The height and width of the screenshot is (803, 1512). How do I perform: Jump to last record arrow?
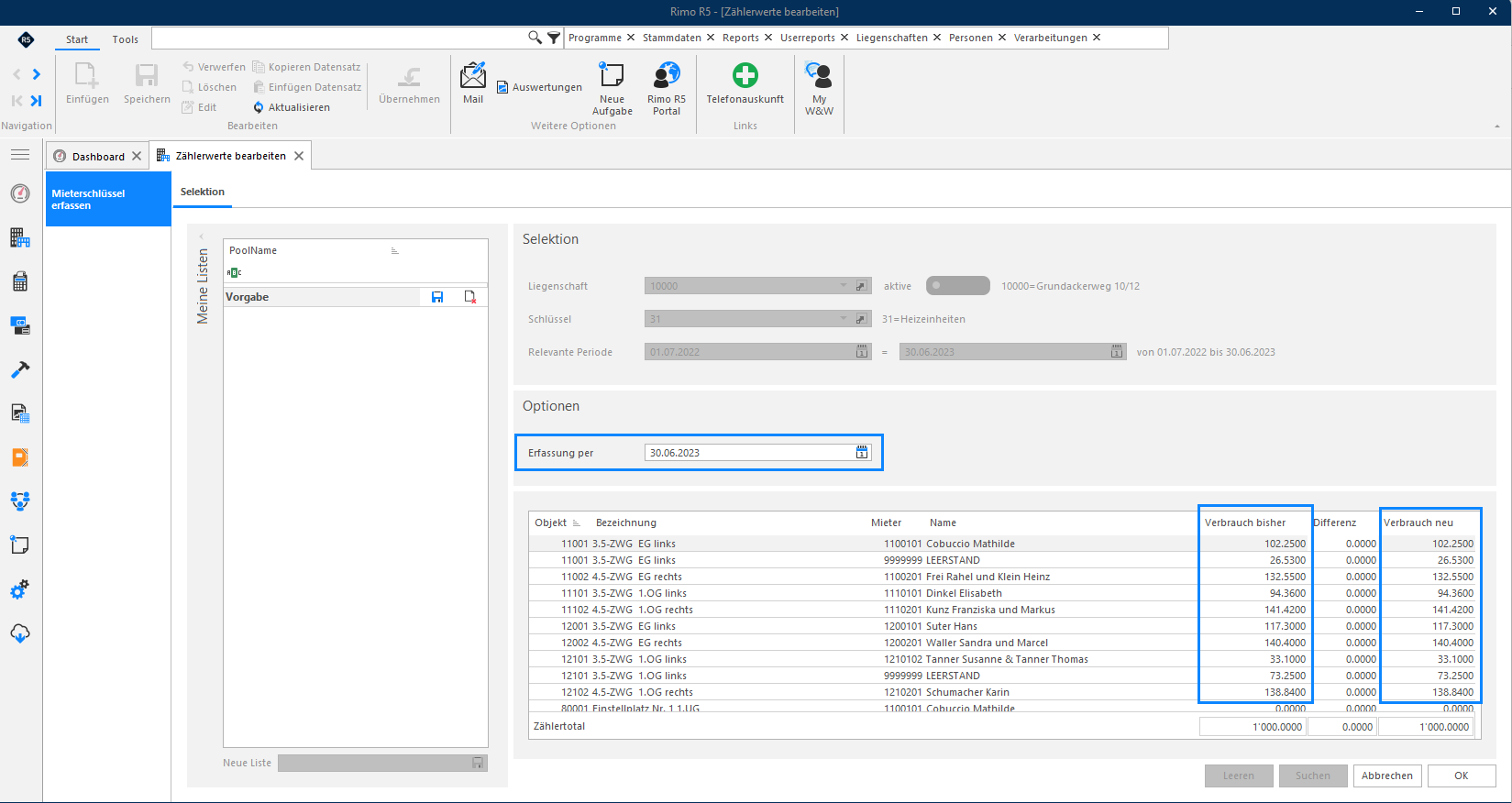(x=37, y=101)
